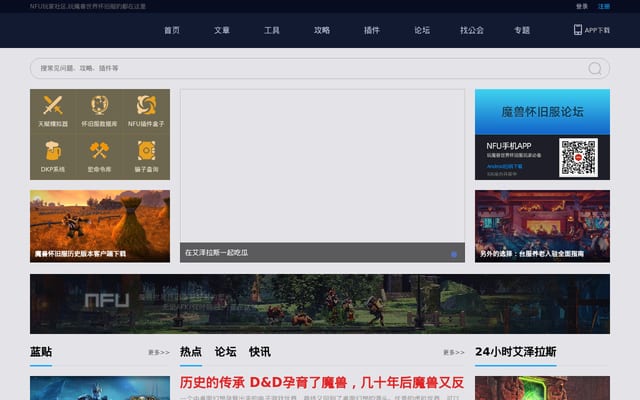Open the 插件 navigation item
Image resolution: width=640 pixels, height=400 pixels.
click(371, 30)
